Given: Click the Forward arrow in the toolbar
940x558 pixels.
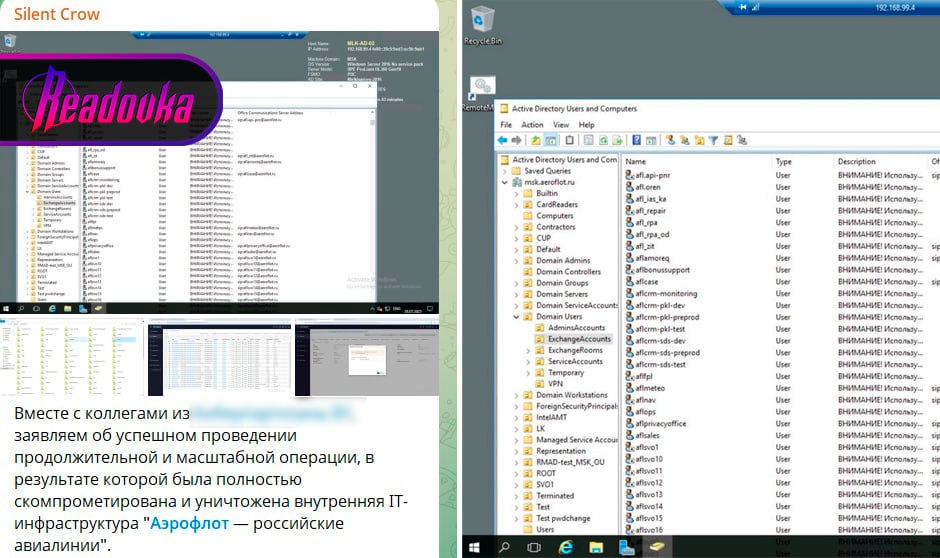Looking at the screenshot, I should click(x=517, y=140).
